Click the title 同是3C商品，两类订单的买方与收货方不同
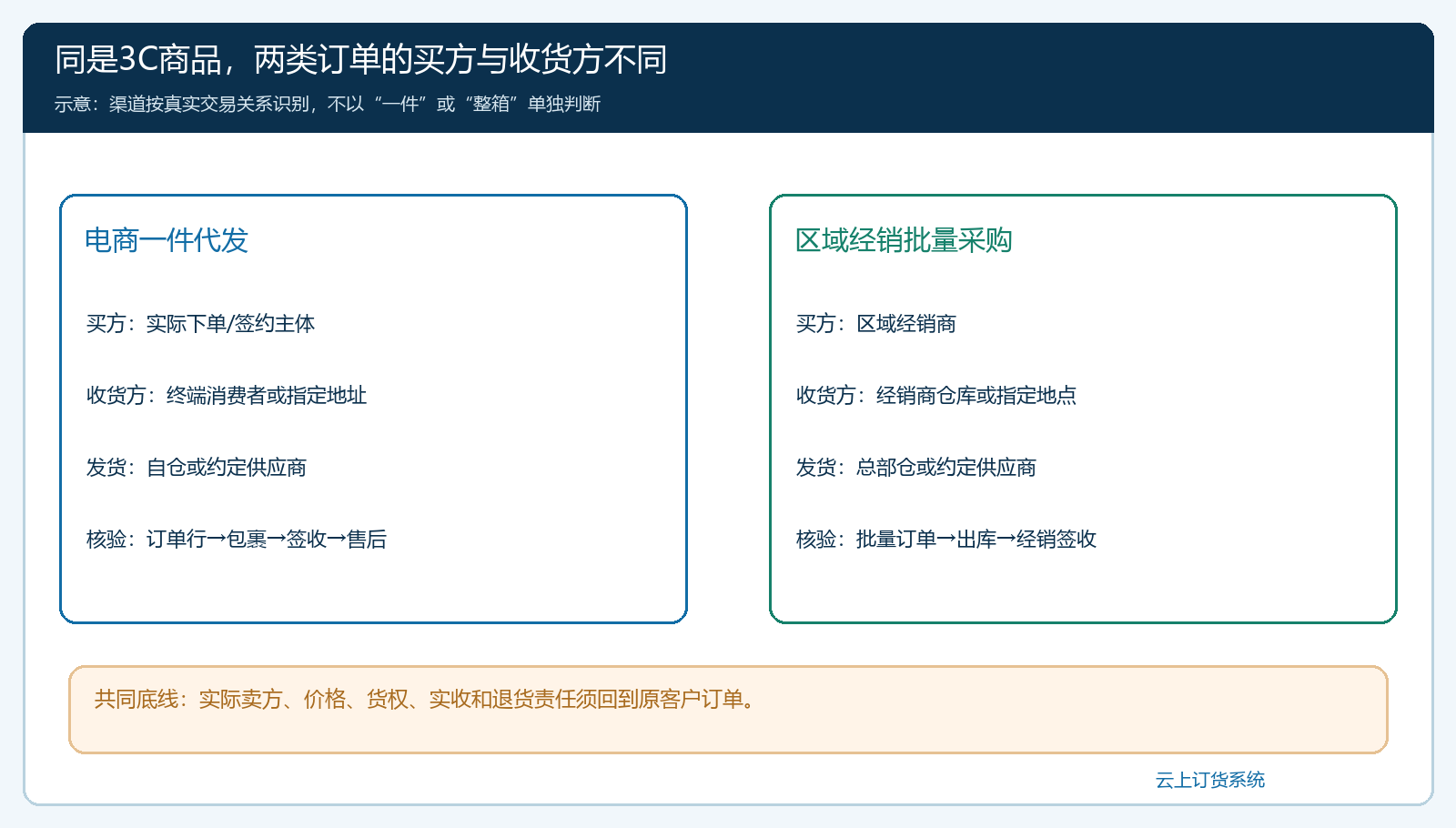 point(361,60)
